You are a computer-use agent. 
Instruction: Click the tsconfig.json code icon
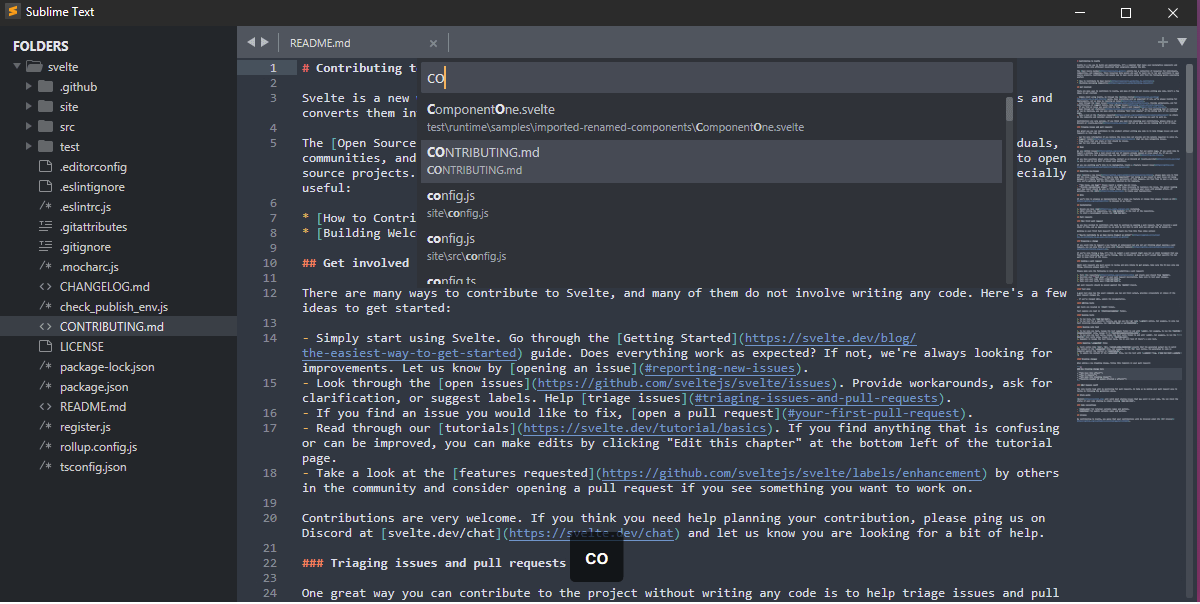click(x=45, y=467)
